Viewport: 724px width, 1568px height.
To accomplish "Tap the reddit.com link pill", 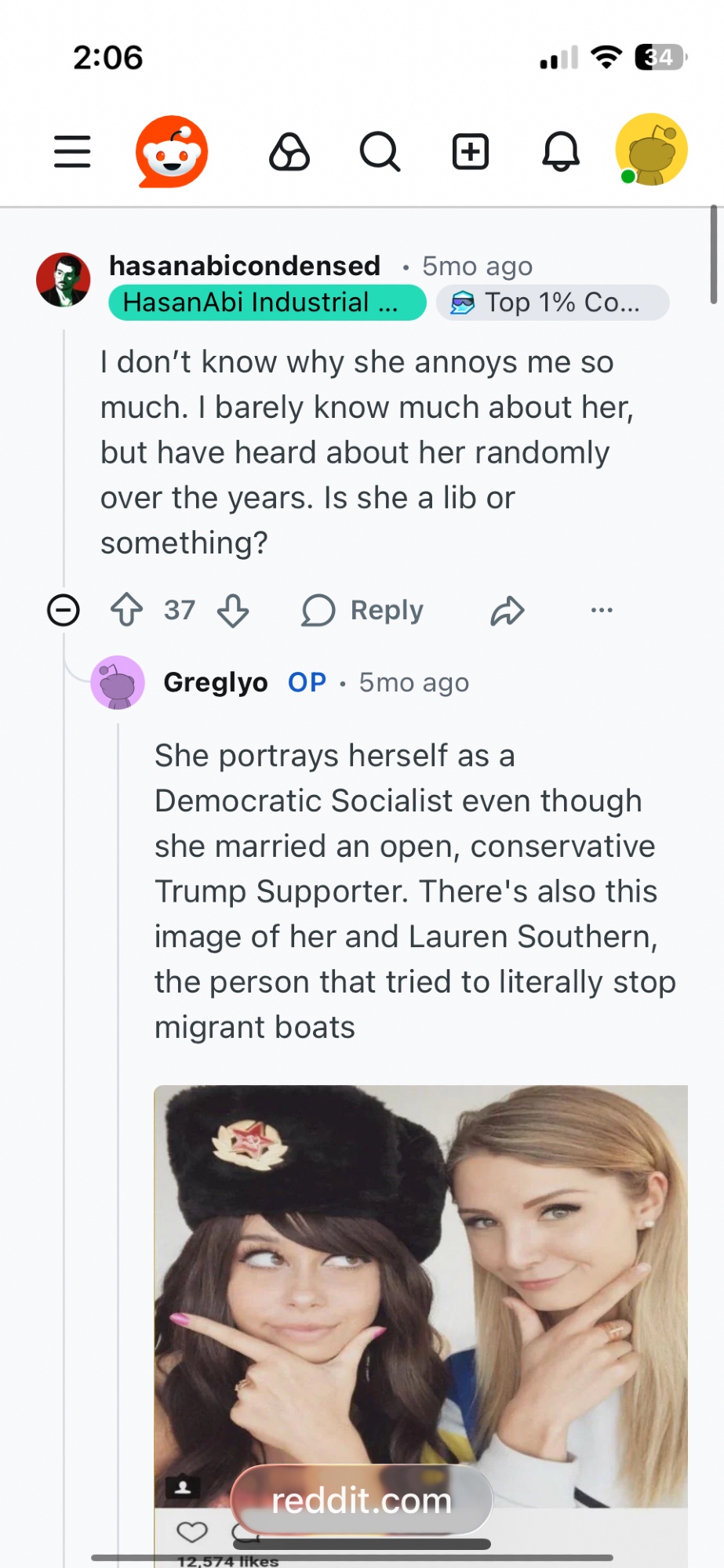I will point(362,1500).
